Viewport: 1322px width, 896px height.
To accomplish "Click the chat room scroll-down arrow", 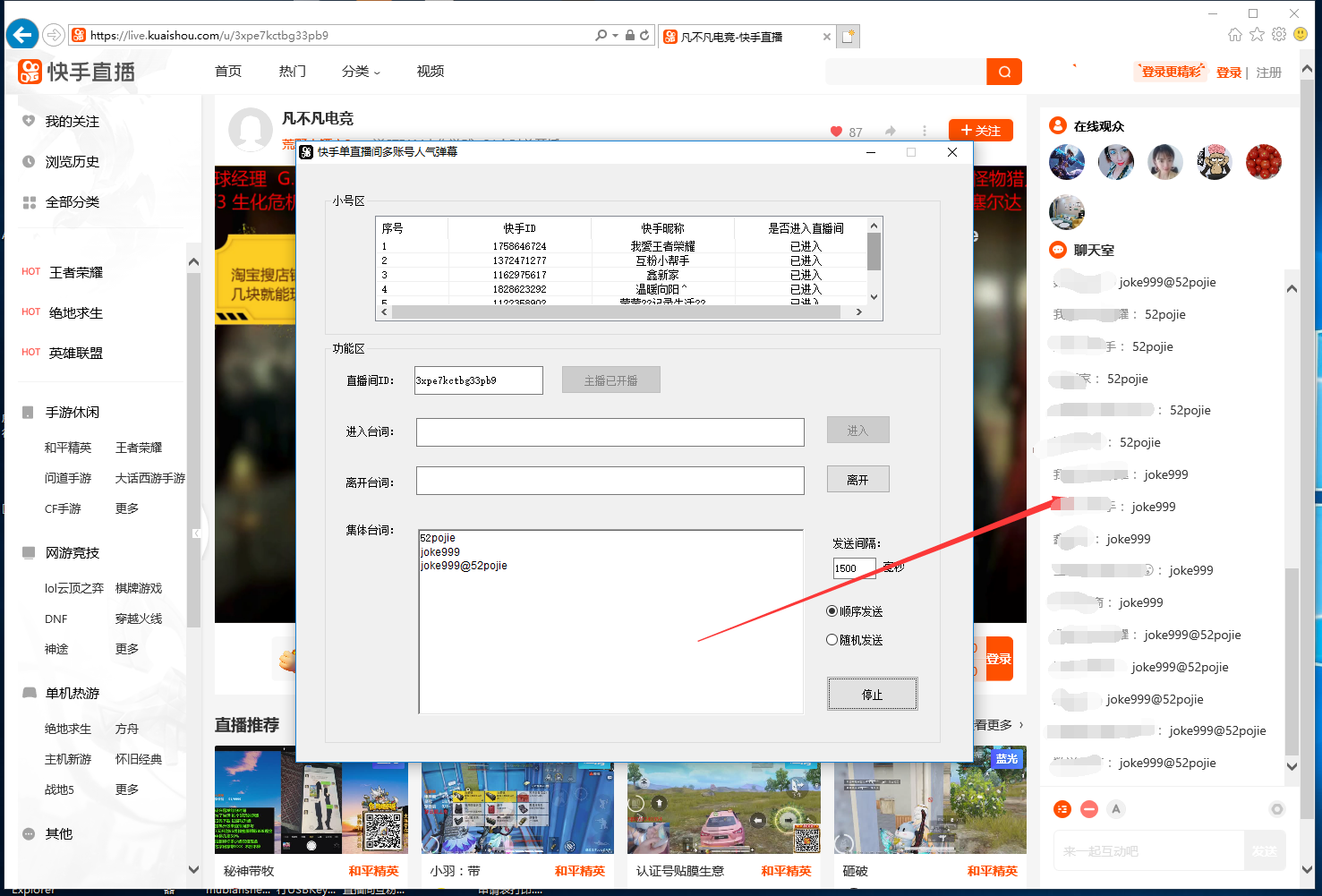I will pos(1292,766).
